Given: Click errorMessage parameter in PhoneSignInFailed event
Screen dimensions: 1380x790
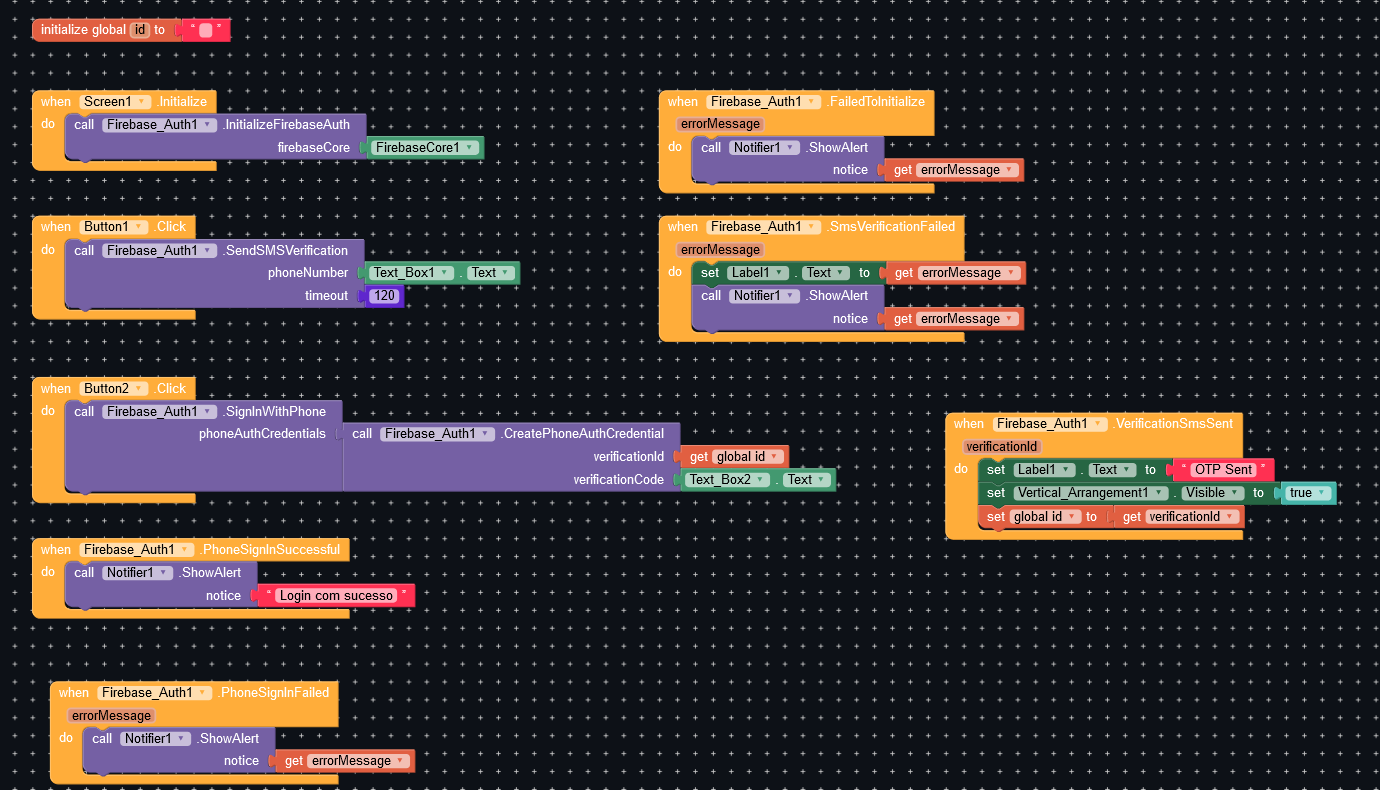Looking at the screenshot, I should [x=111, y=716].
